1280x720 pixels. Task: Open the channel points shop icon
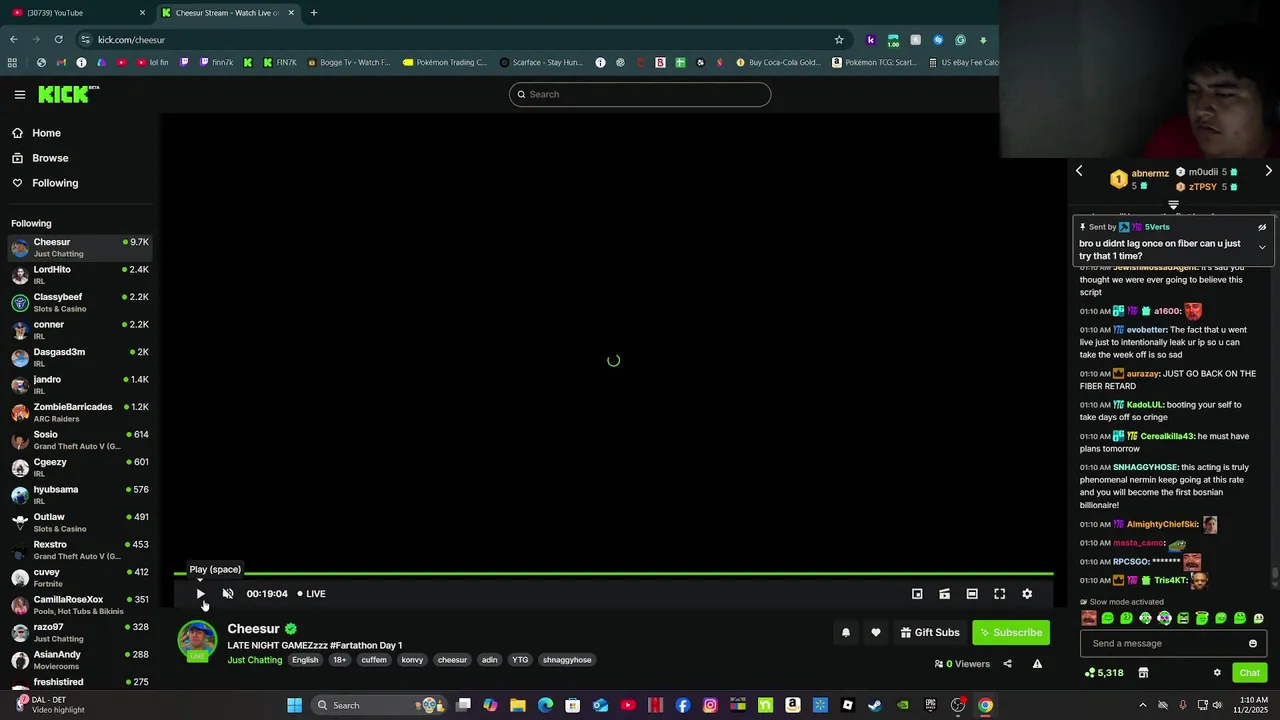pos(1143,673)
